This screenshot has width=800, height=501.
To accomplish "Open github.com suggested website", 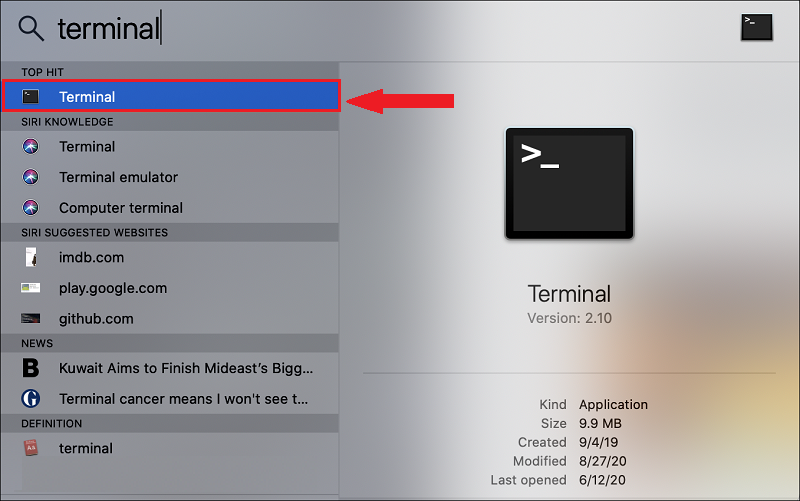I will (96, 319).
